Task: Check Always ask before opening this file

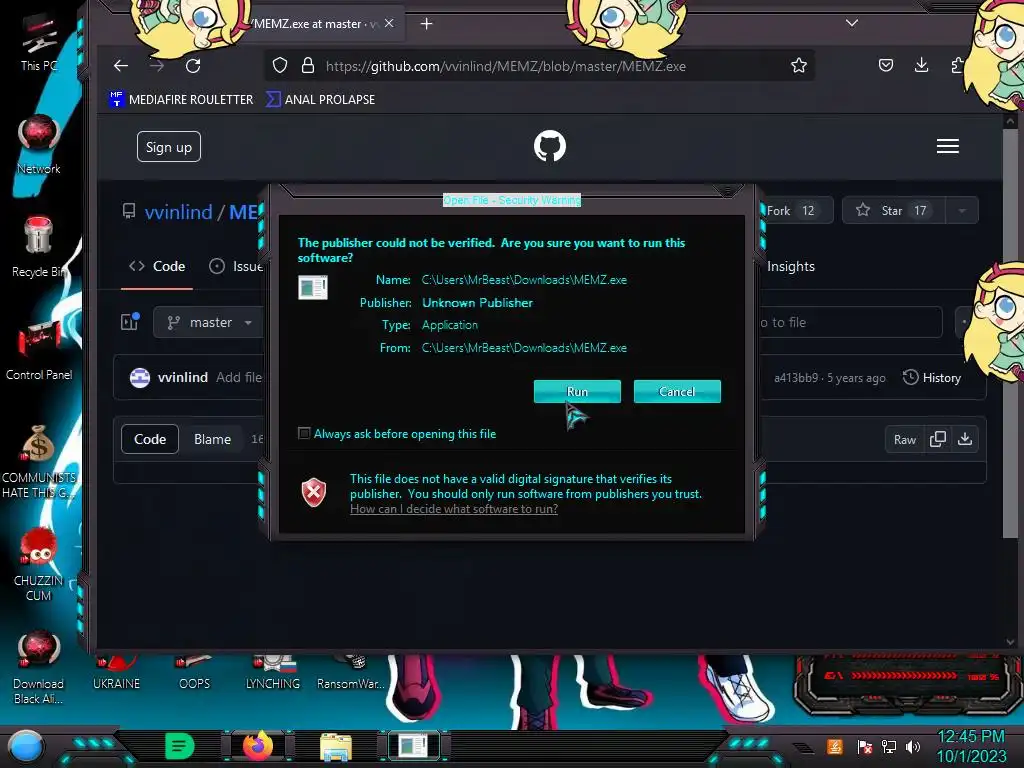Action: (x=304, y=433)
